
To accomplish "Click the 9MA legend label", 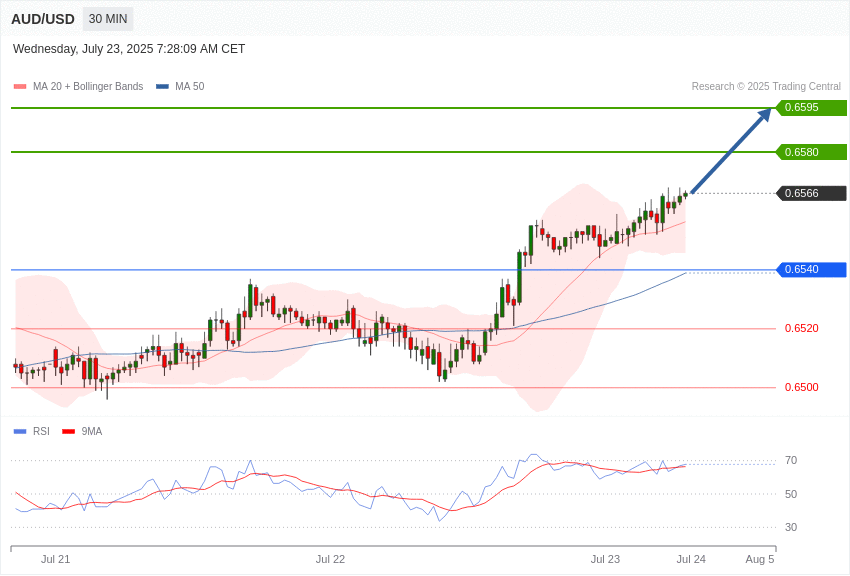I will [x=92, y=432].
